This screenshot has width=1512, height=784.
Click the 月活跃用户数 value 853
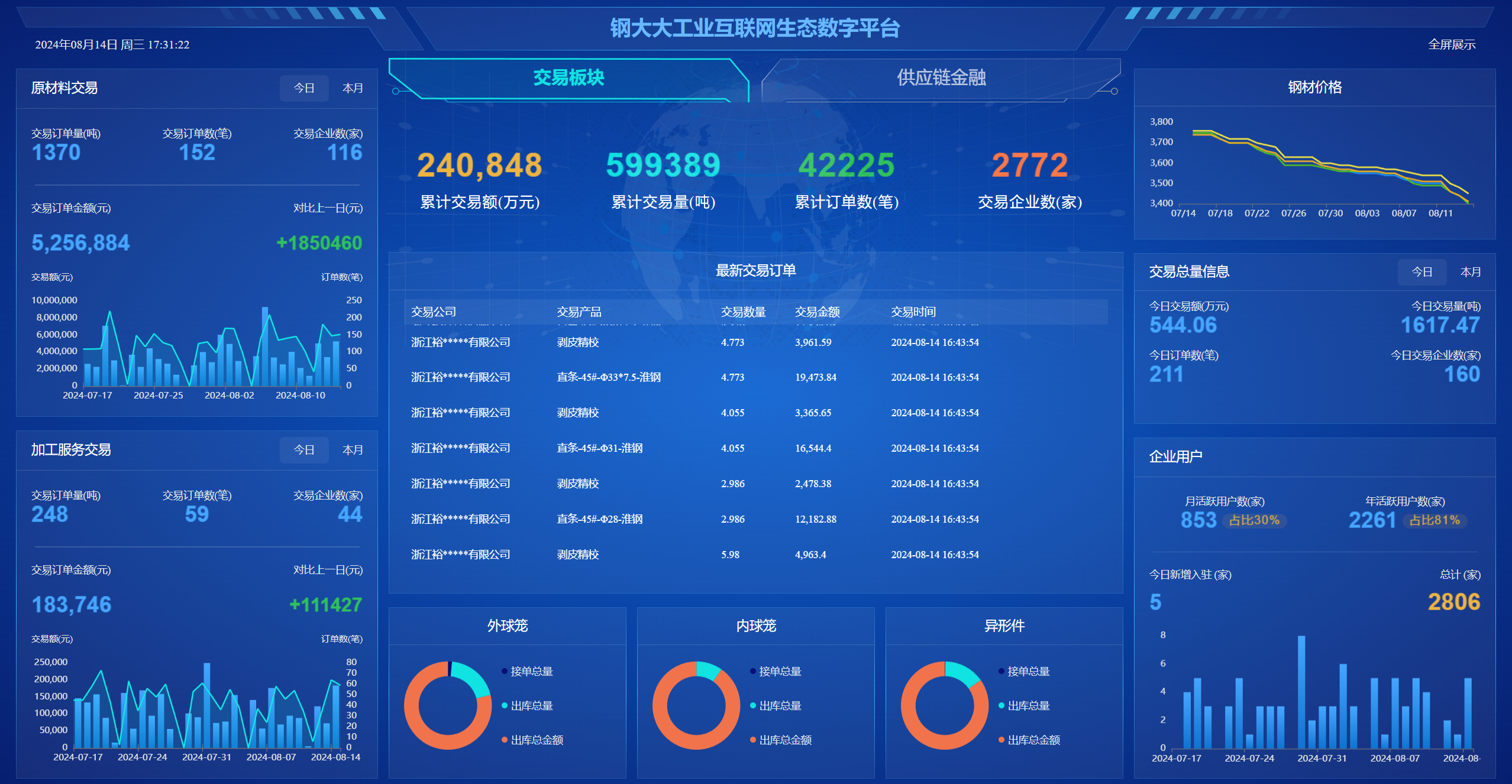(x=1198, y=520)
